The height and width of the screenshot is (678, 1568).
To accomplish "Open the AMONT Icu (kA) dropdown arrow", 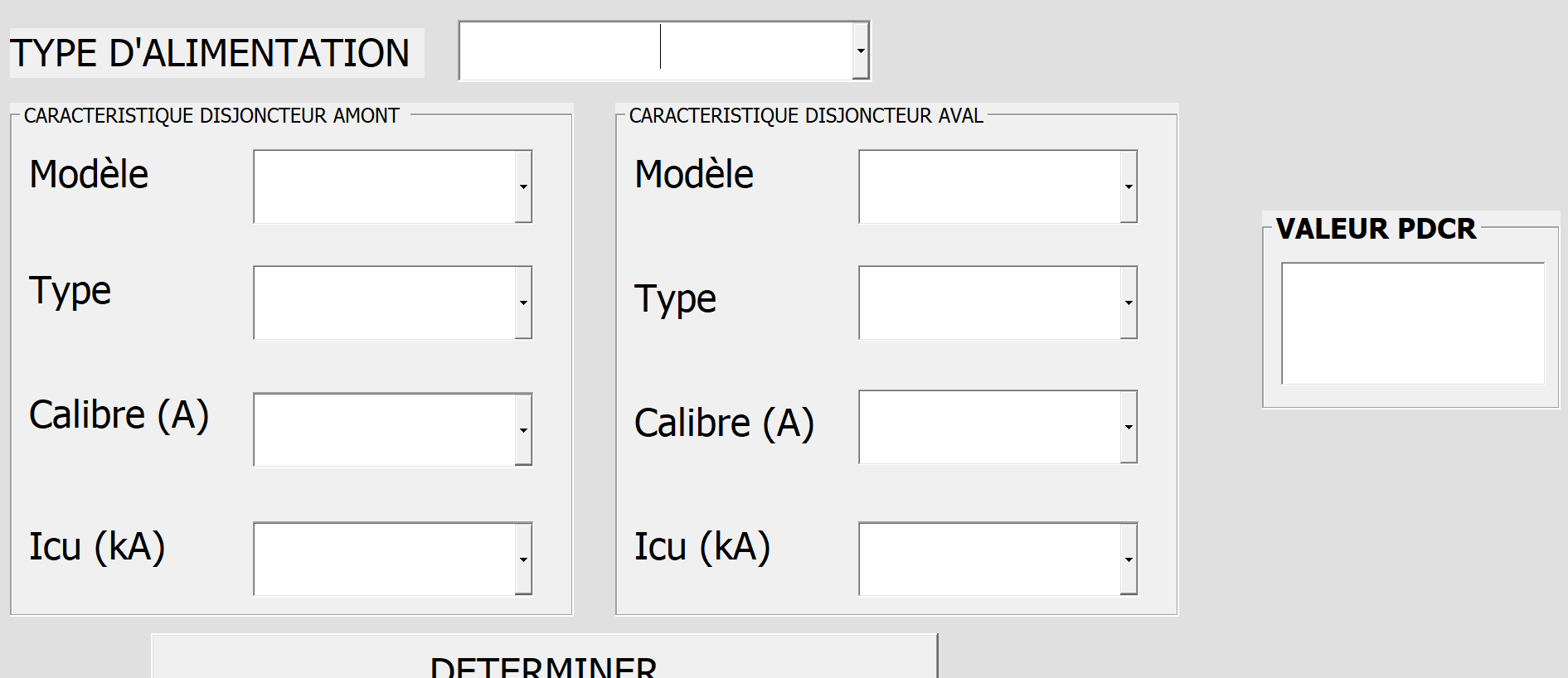I will (x=523, y=559).
